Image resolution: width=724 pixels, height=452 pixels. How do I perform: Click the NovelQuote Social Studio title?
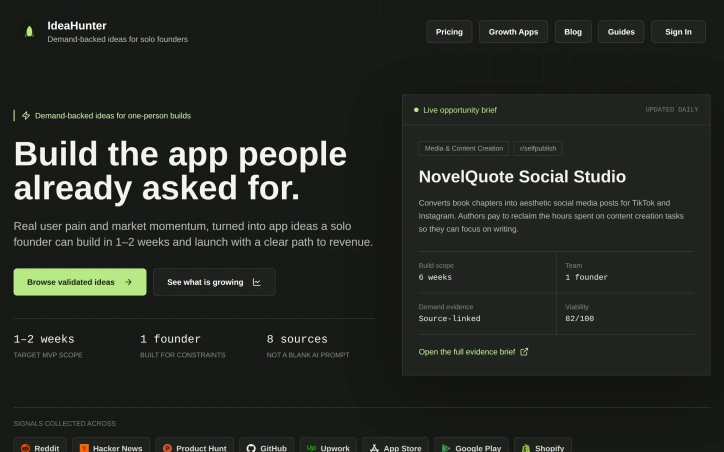coord(522,177)
